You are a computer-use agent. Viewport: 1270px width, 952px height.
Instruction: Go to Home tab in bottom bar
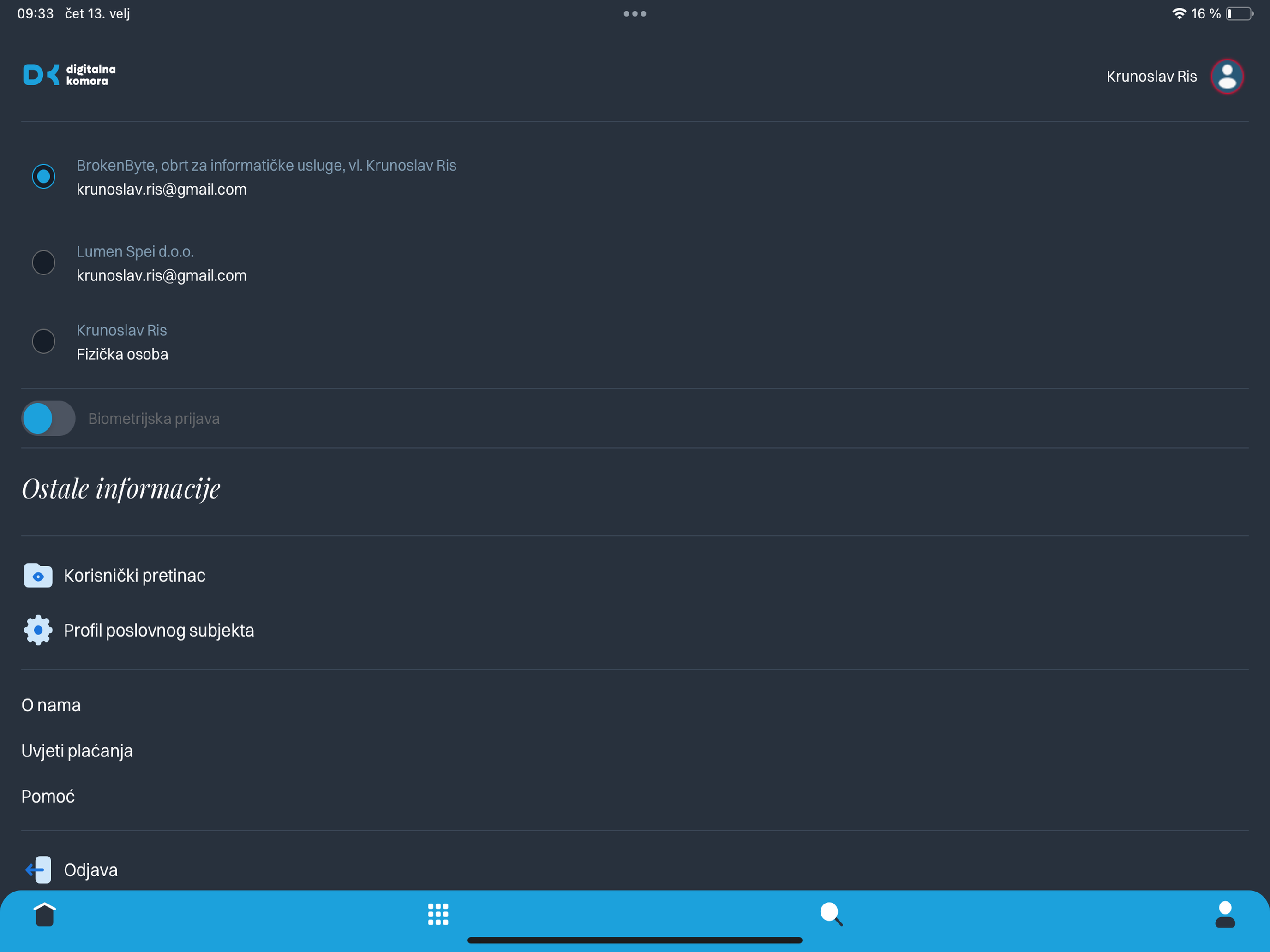[44, 914]
